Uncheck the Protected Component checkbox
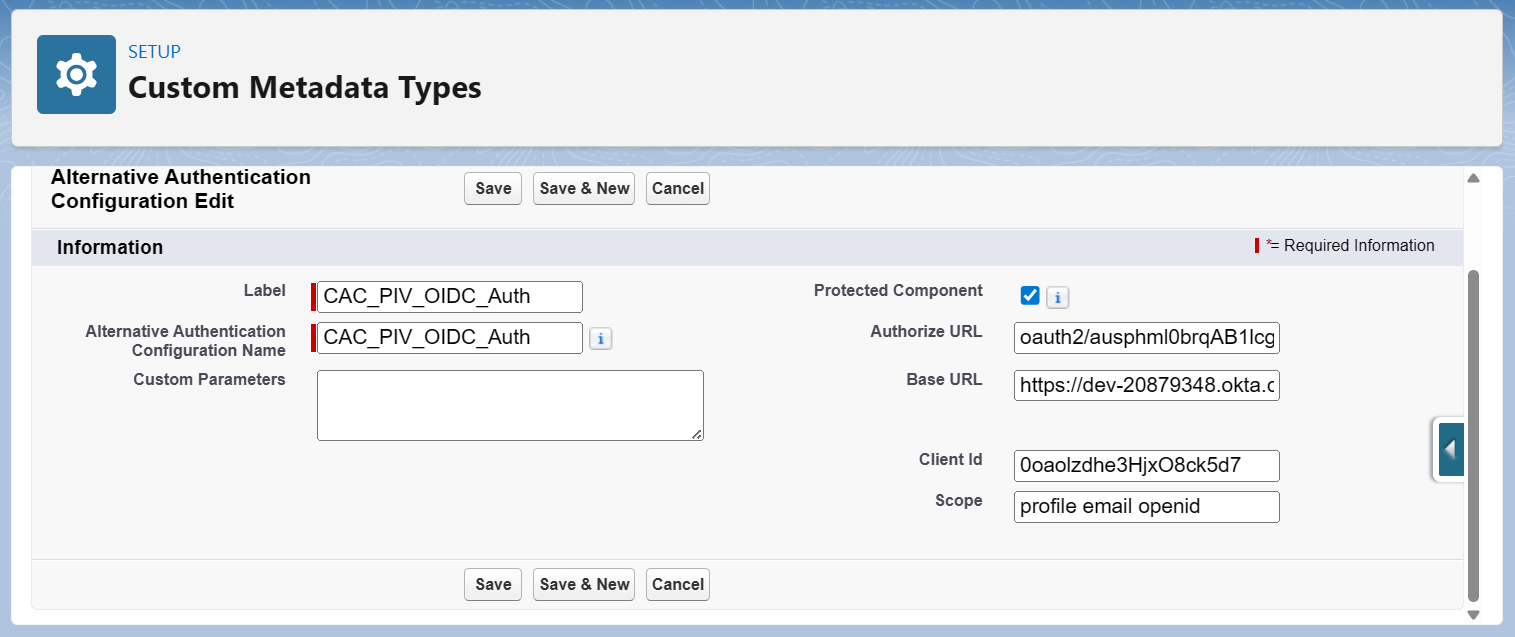The width and height of the screenshot is (1515, 637). point(1030,295)
